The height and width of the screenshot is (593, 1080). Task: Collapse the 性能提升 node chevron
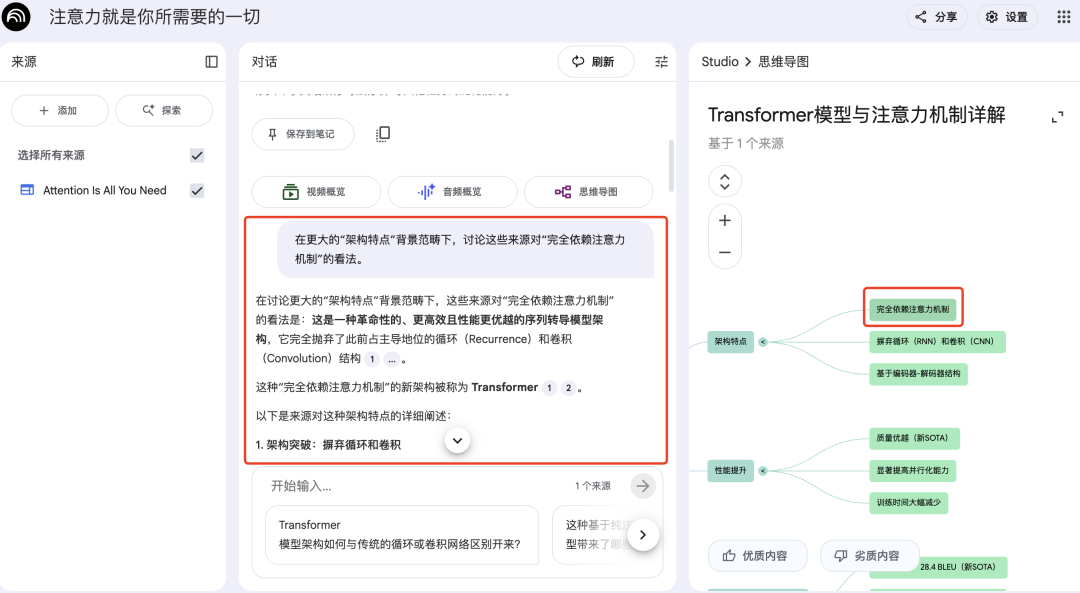[763, 471]
